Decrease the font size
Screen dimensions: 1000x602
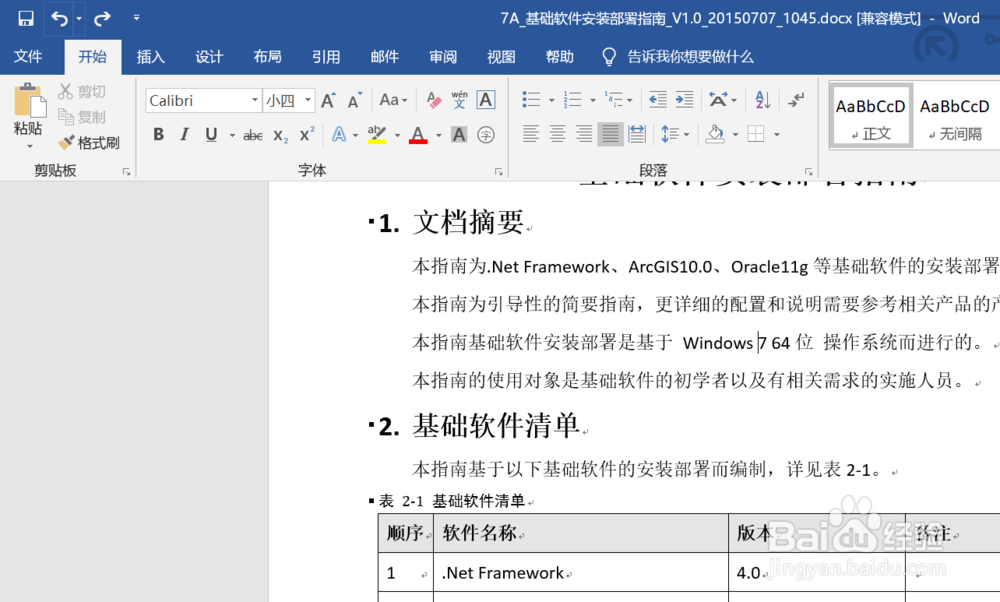pyautogui.click(x=355, y=100)
